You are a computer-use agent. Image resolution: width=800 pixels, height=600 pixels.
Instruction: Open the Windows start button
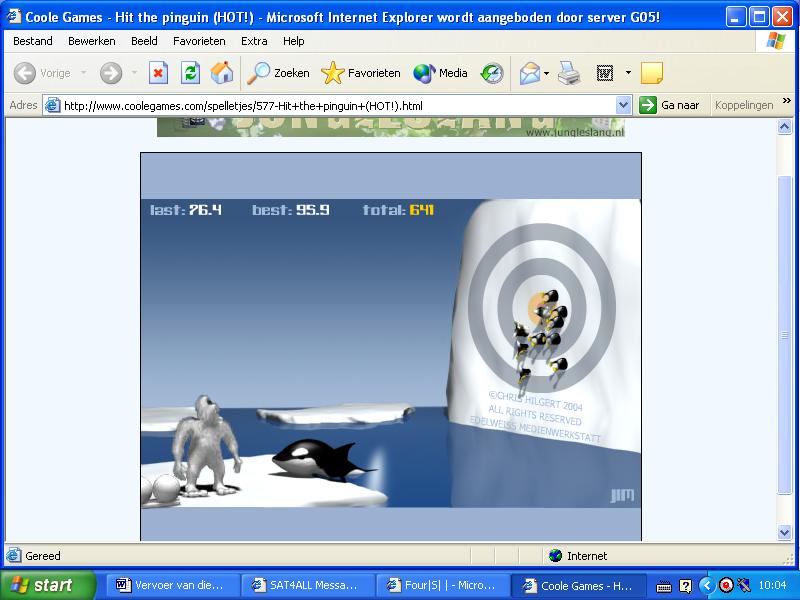coord(48,585)
